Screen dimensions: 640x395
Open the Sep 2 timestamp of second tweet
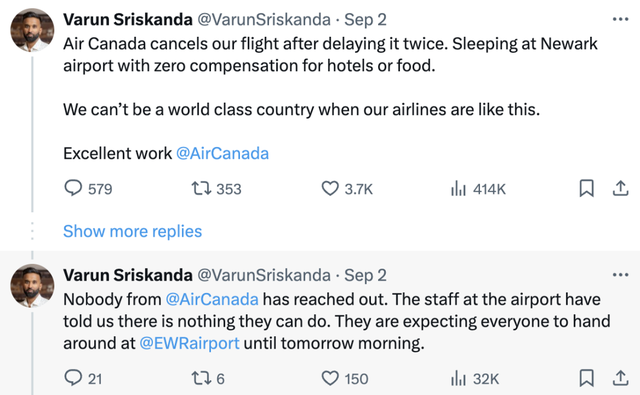pyautogui.click(x=365, y=275)
